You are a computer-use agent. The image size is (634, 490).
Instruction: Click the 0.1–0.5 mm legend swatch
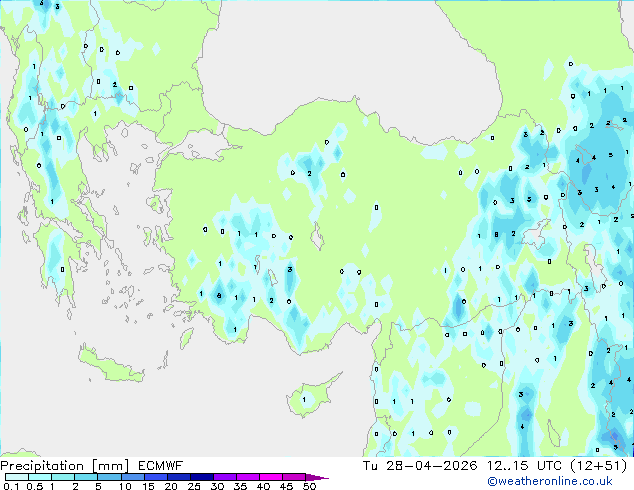click(17, 477)
